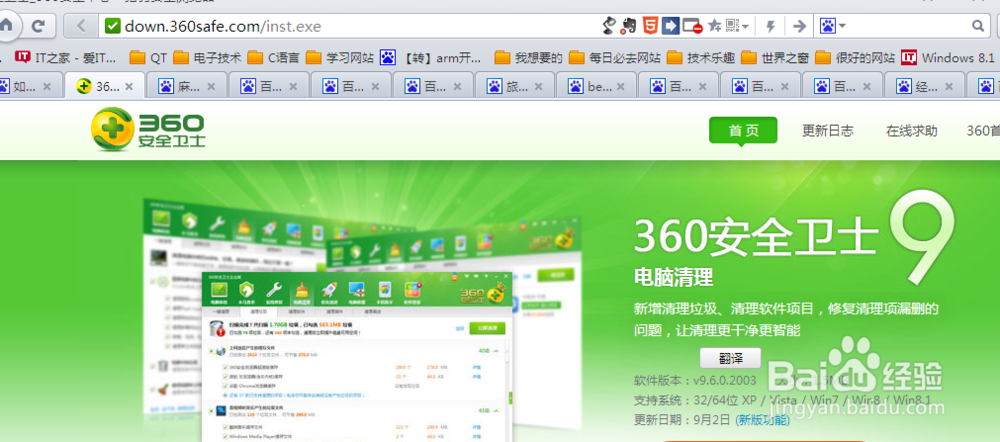Click the 翻译 button
This screenshot has width=1000, height=442.
730,358
